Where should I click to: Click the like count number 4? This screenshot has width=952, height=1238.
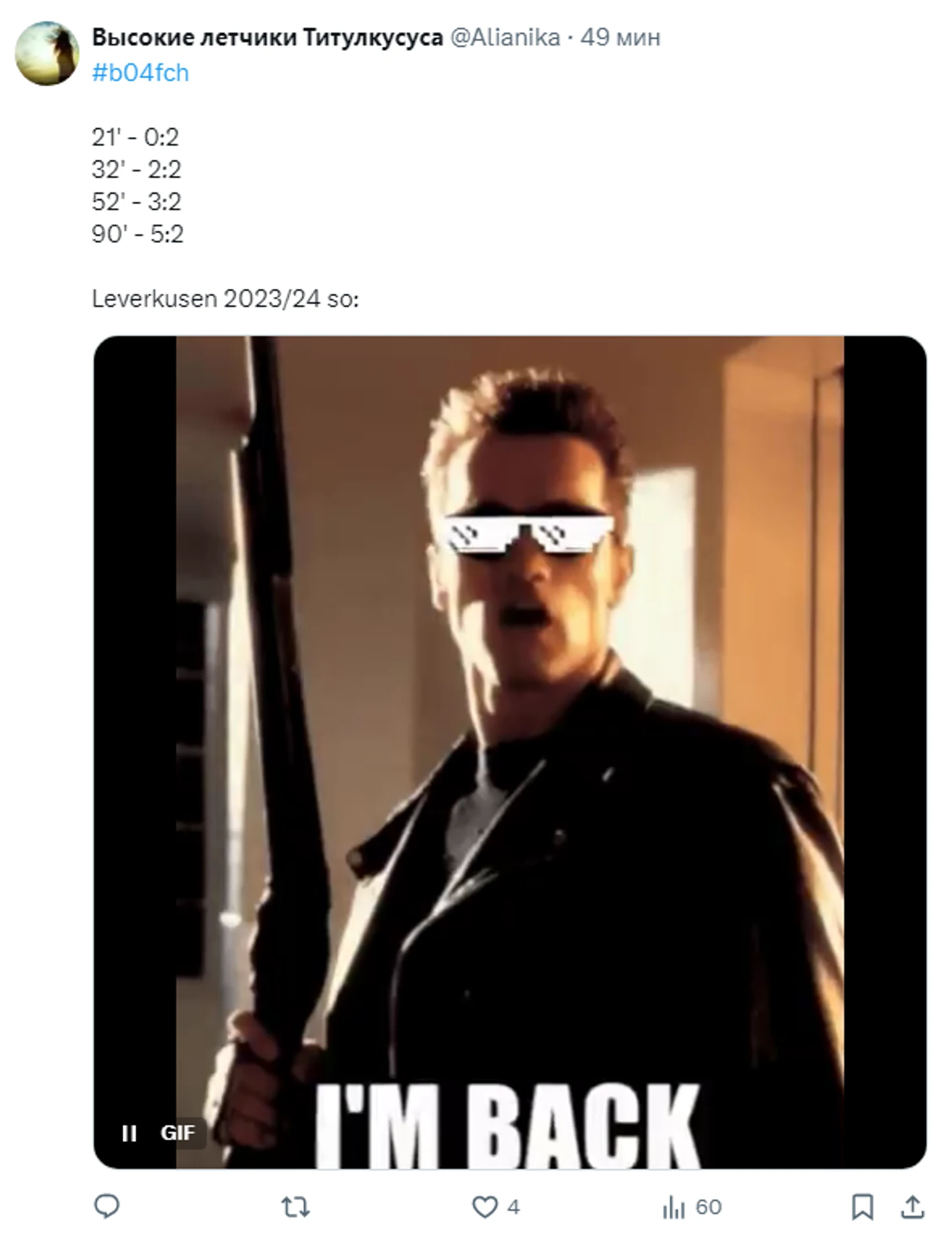[514, 1207]
